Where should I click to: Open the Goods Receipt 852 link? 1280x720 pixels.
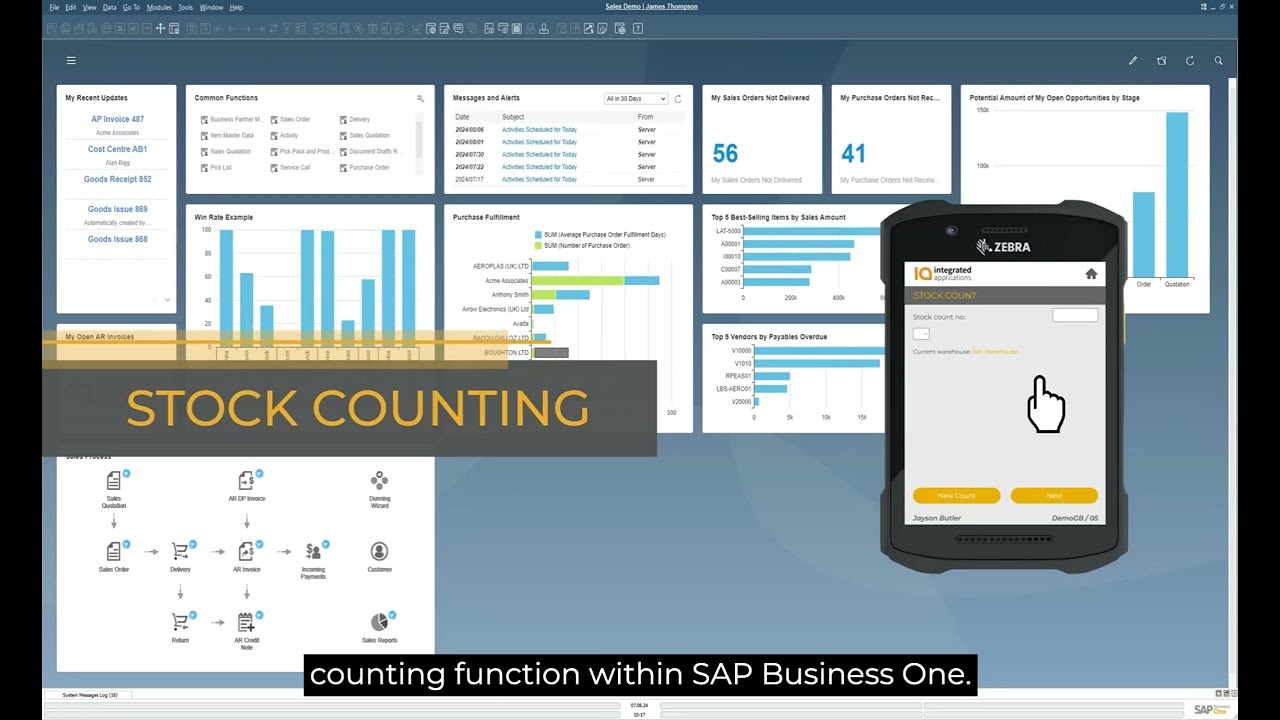click(118, 179)
